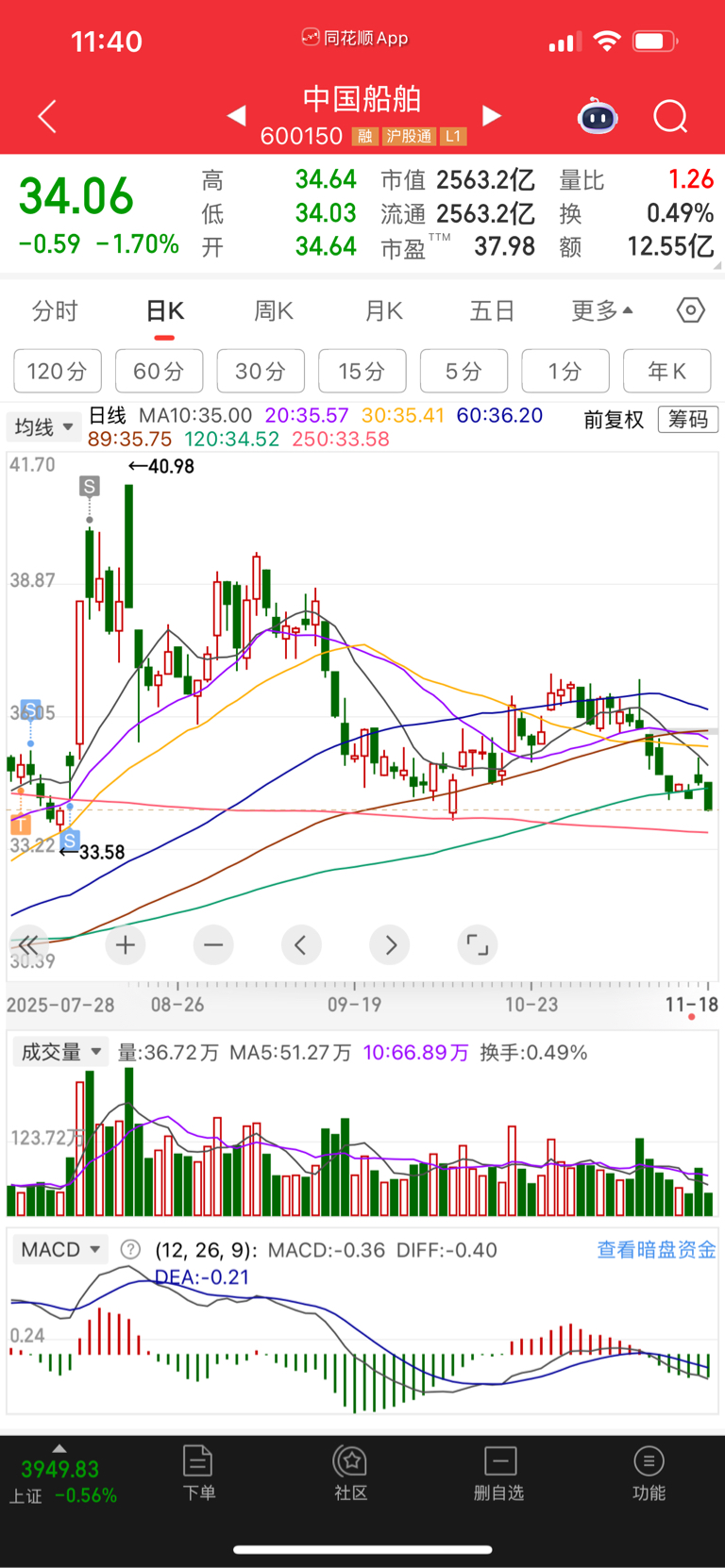The height and width of the screenshot is (1568, 725).
Task: Open the 成交量 indicator dropdown
Action: (60, 1052)
